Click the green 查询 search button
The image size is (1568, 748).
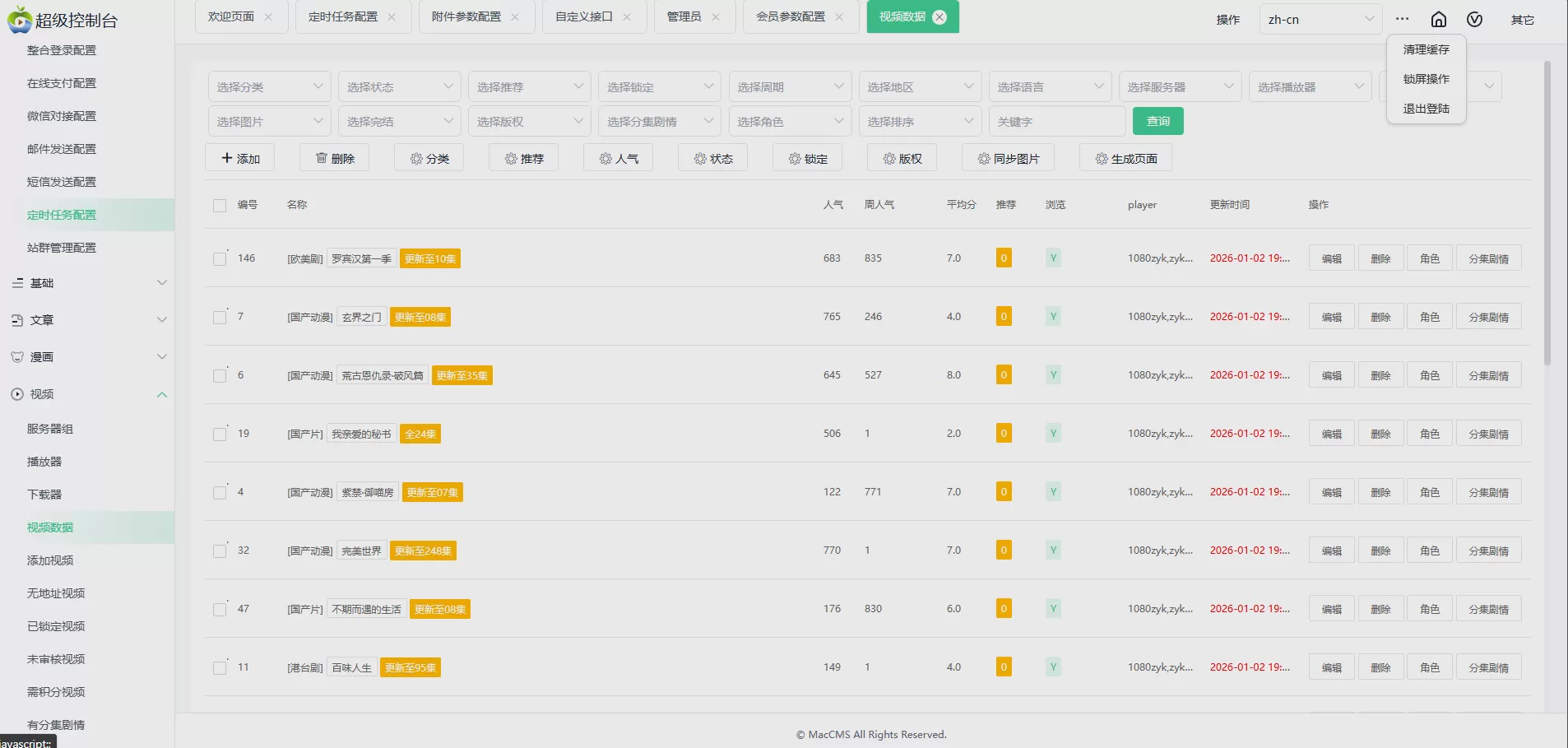pos(1157,120)
